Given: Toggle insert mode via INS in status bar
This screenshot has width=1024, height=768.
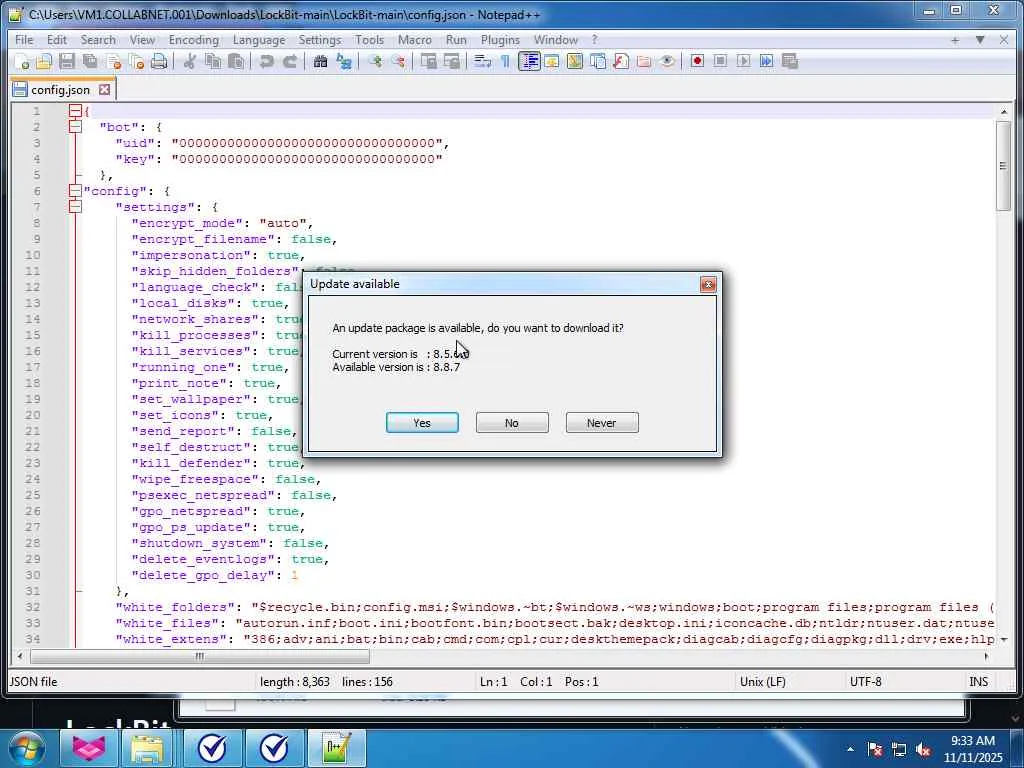Looking at the screenshot, I should tap(978, 682).
